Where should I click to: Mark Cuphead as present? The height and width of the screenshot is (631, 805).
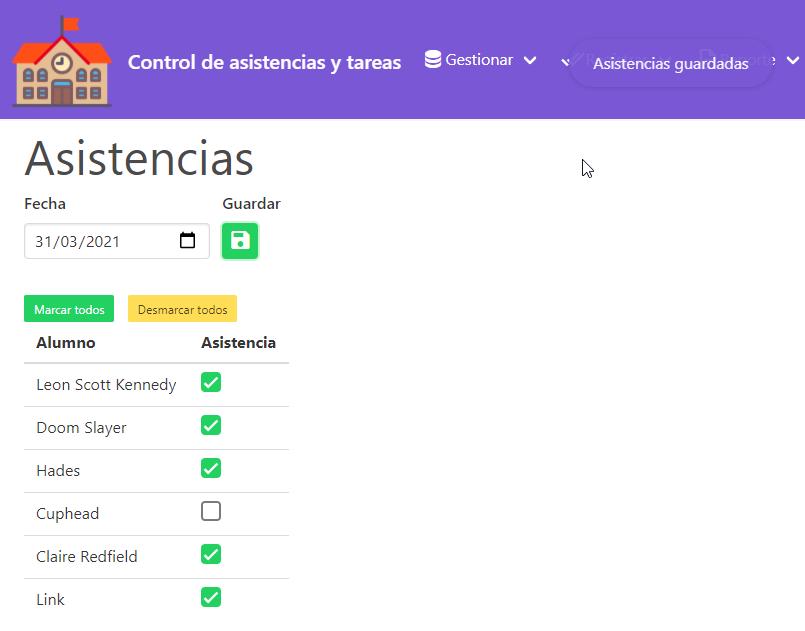pyautogui.click(x=211, y=512)
